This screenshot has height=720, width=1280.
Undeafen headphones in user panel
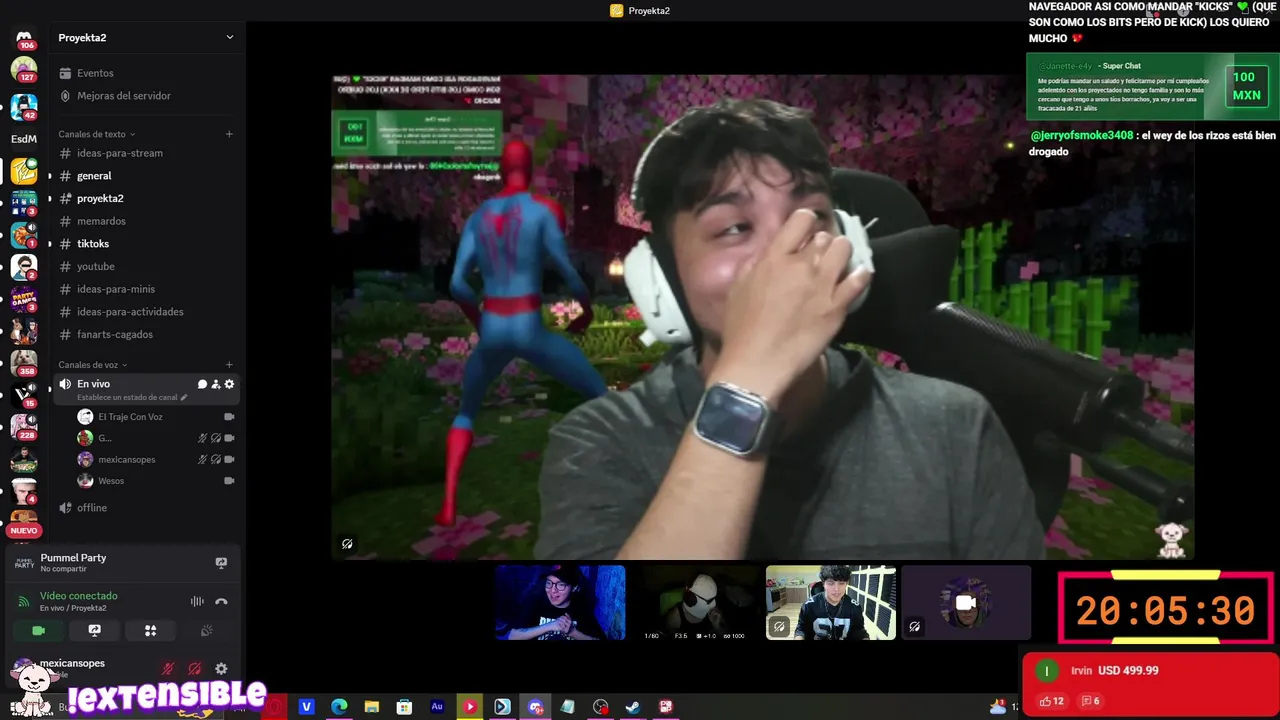tap(195, 669)
